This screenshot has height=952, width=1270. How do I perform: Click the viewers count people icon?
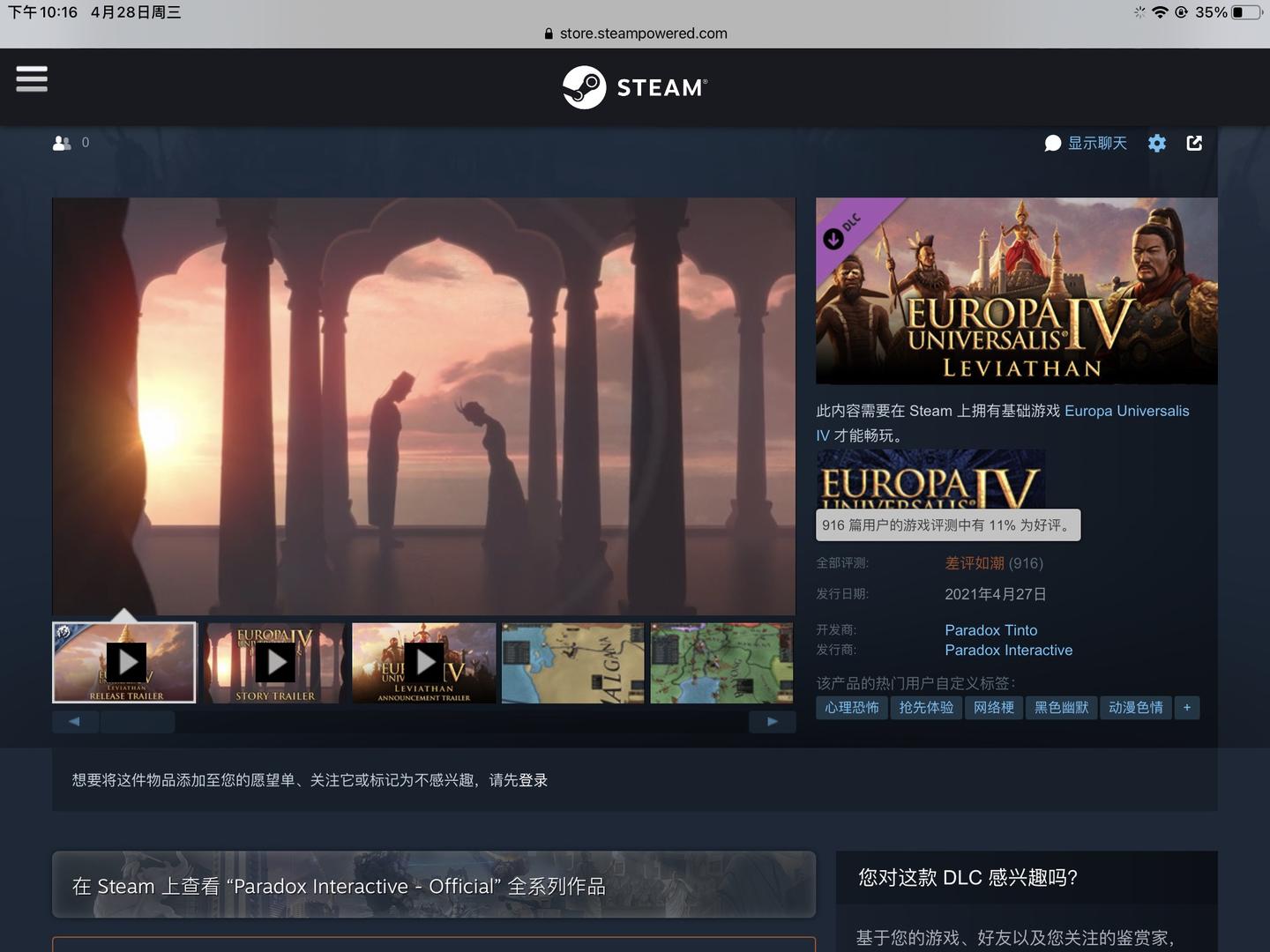click(x=62, y=142)
